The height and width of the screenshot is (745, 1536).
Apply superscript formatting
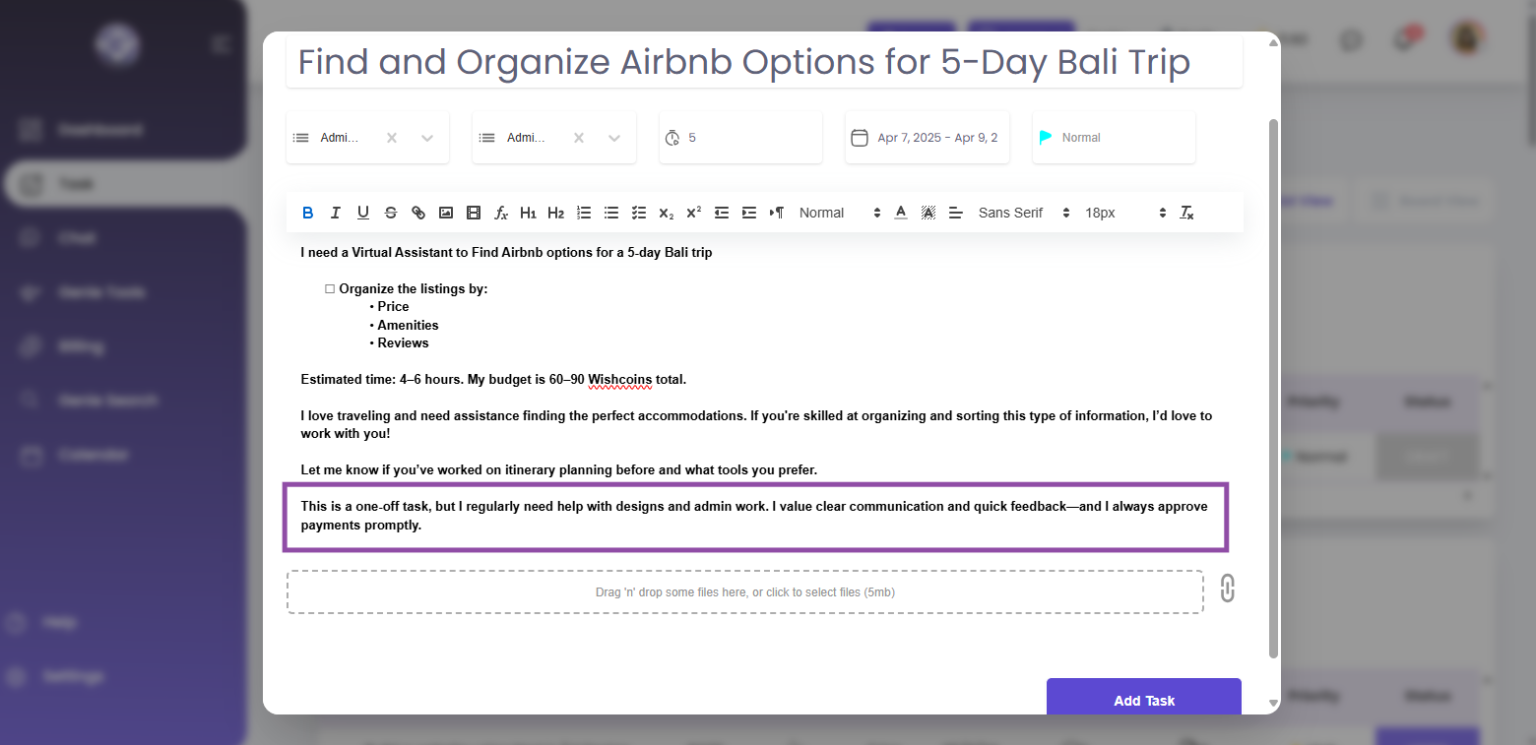pos(694,213)
